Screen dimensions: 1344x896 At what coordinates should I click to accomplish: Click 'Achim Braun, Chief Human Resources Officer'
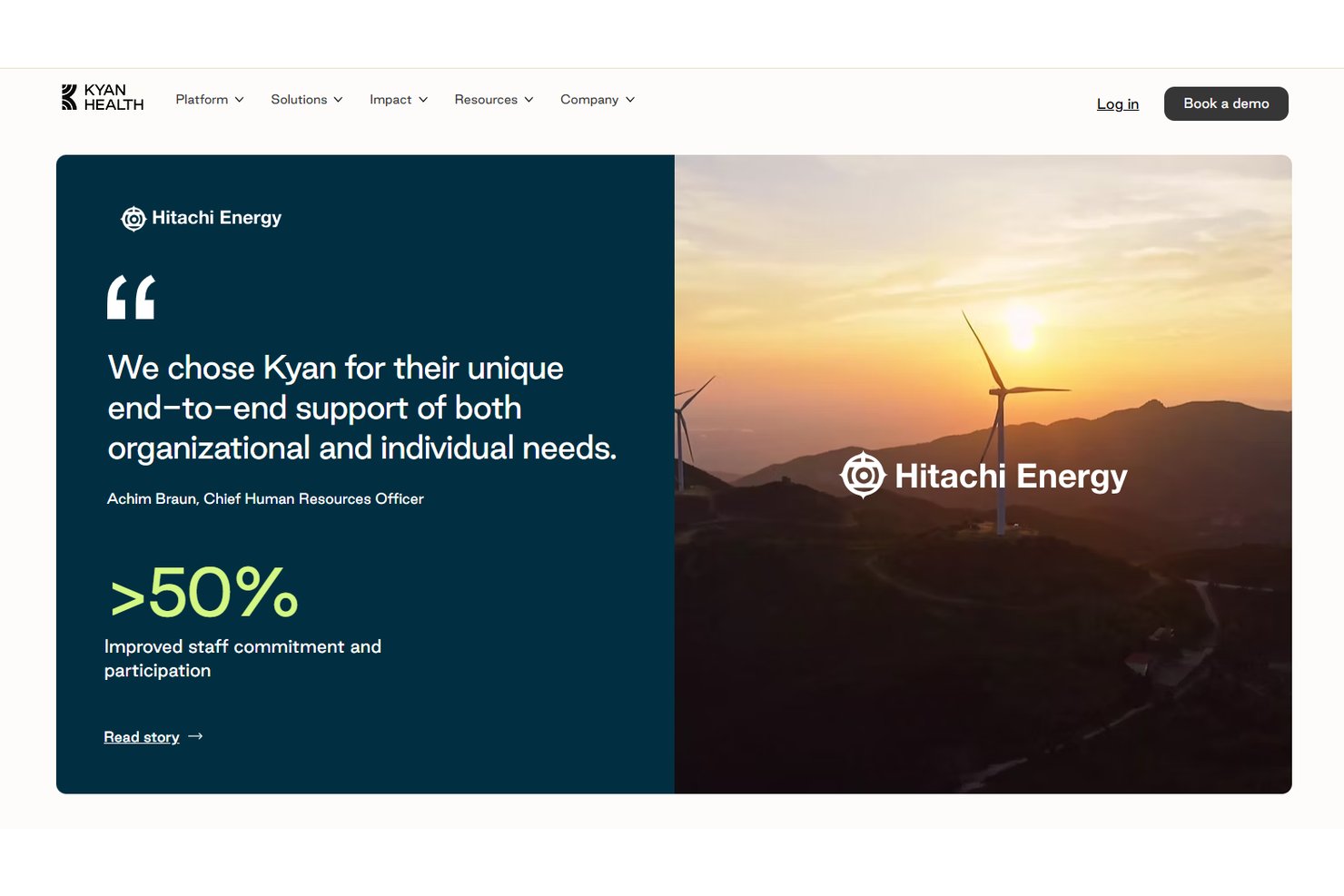pyautogui.click(x=265, y=499)
